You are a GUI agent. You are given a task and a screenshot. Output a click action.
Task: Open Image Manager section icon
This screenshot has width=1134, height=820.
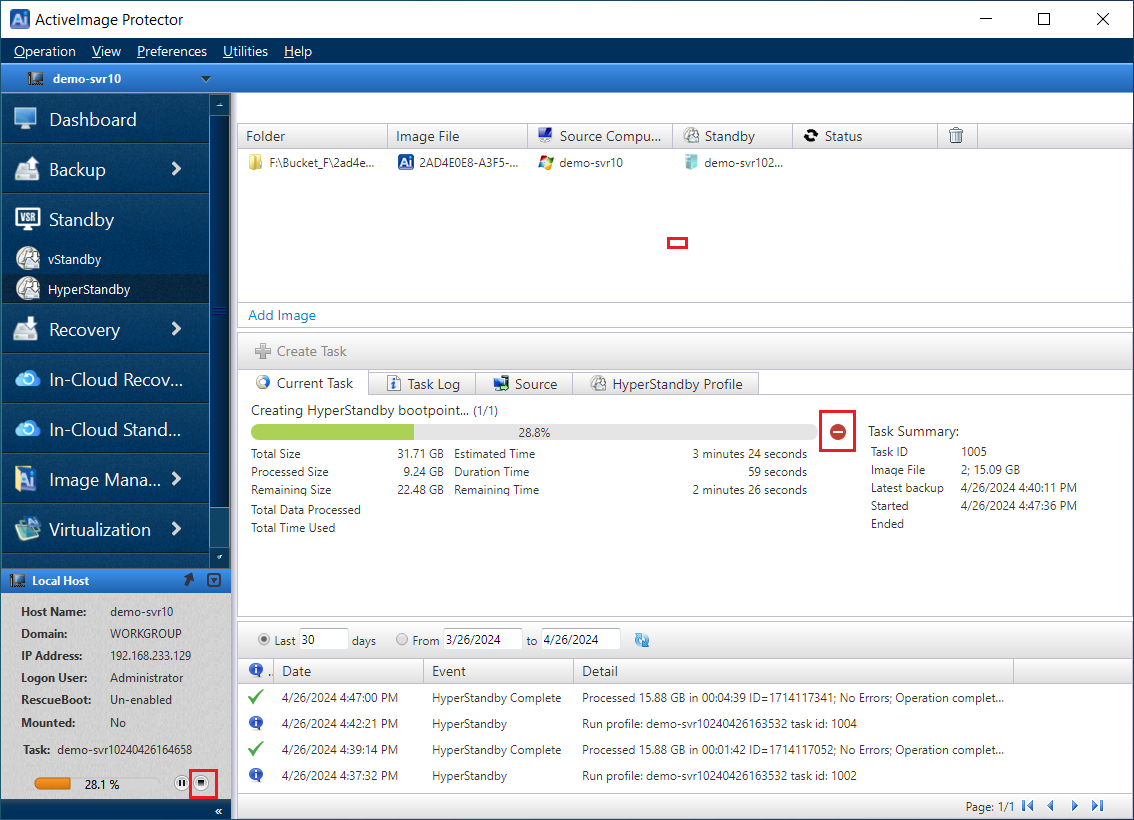(26, 479)
